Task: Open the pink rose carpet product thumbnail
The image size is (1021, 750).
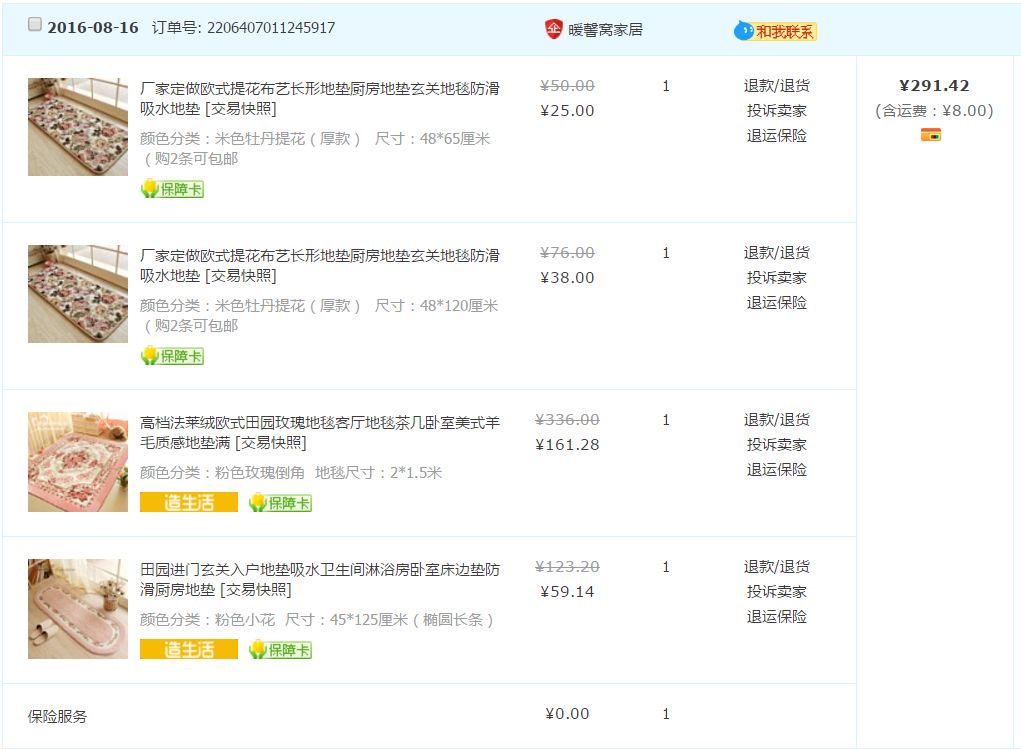Action: pyautogui.click(x=78, y=461)
